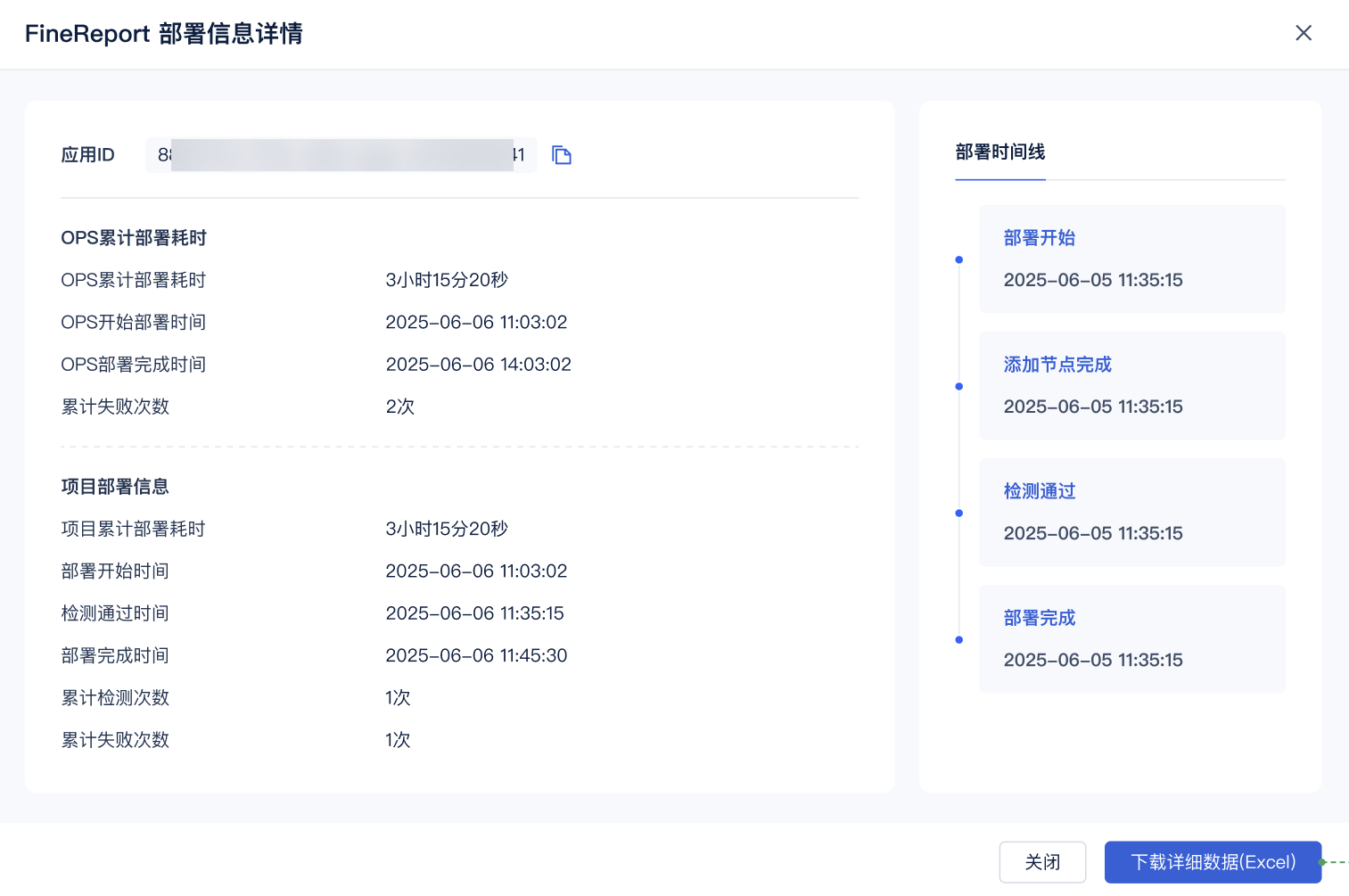Click the 检测通过时间 value 11:35:15

pos(474,613)
